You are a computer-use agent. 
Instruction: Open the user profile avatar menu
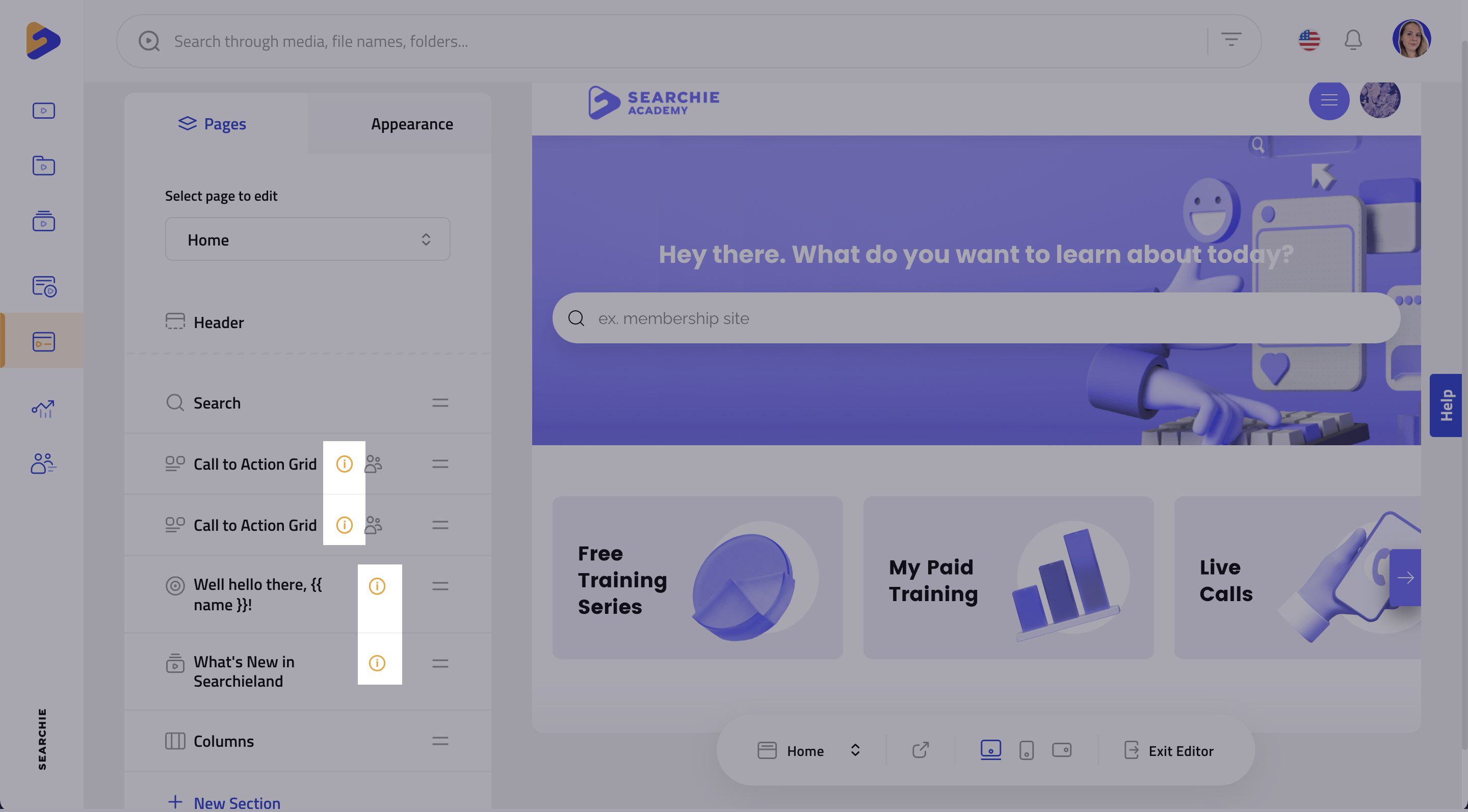(1411, 39)
